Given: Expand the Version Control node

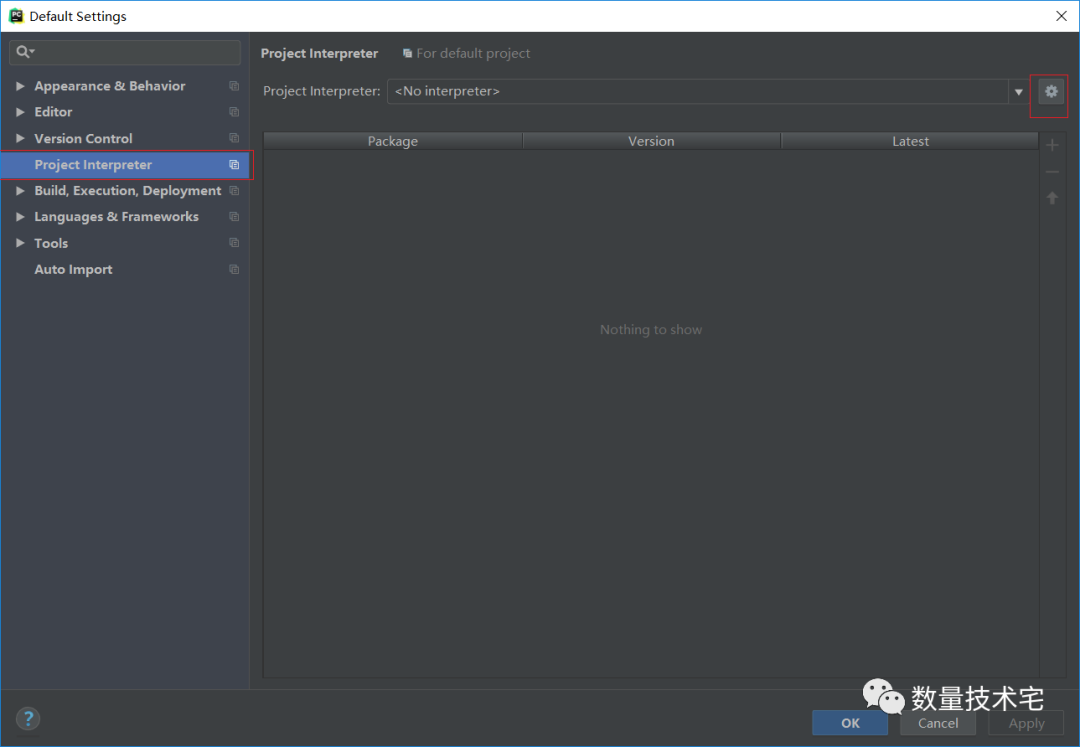Looking at the screenshot, I should pos(20,139).
